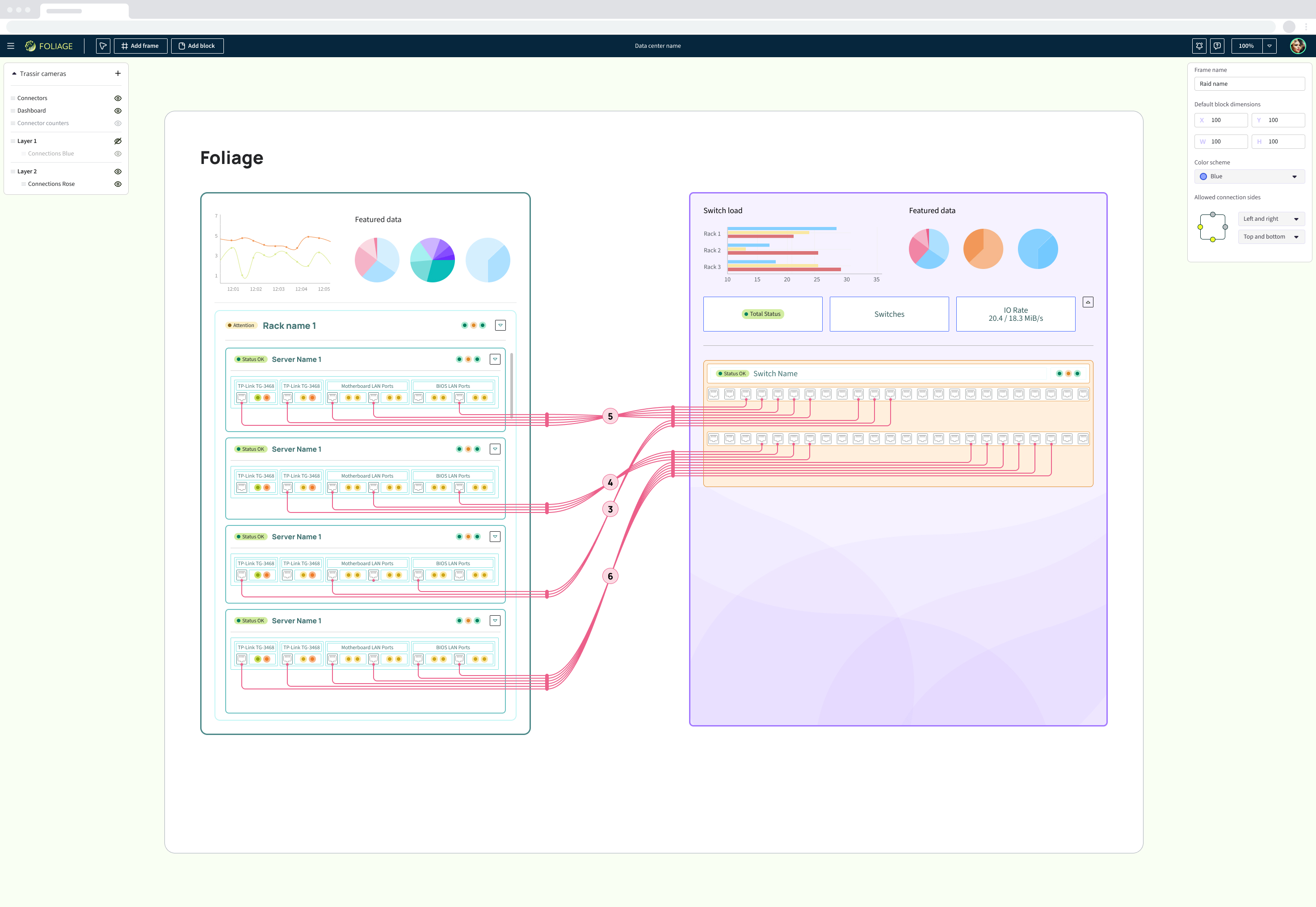Click the Y dimension input
The height and width of the screenshot is (907, 1316).
tap(1278, 120)
